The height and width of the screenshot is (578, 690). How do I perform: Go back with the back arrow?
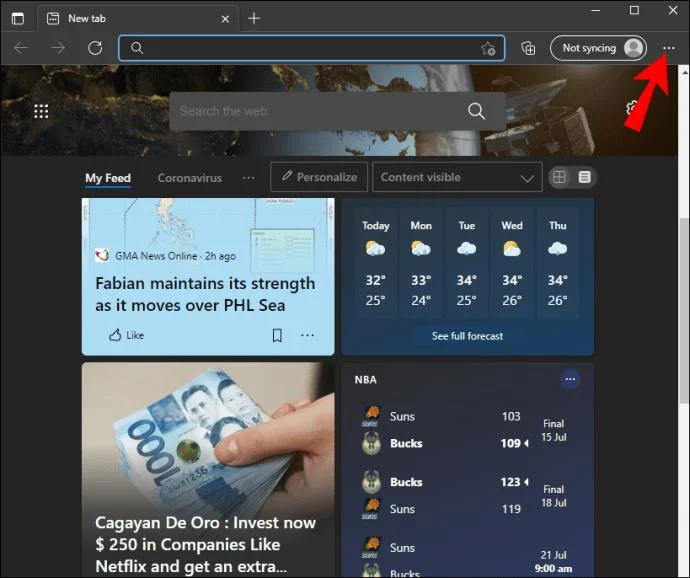coord(21,48)
